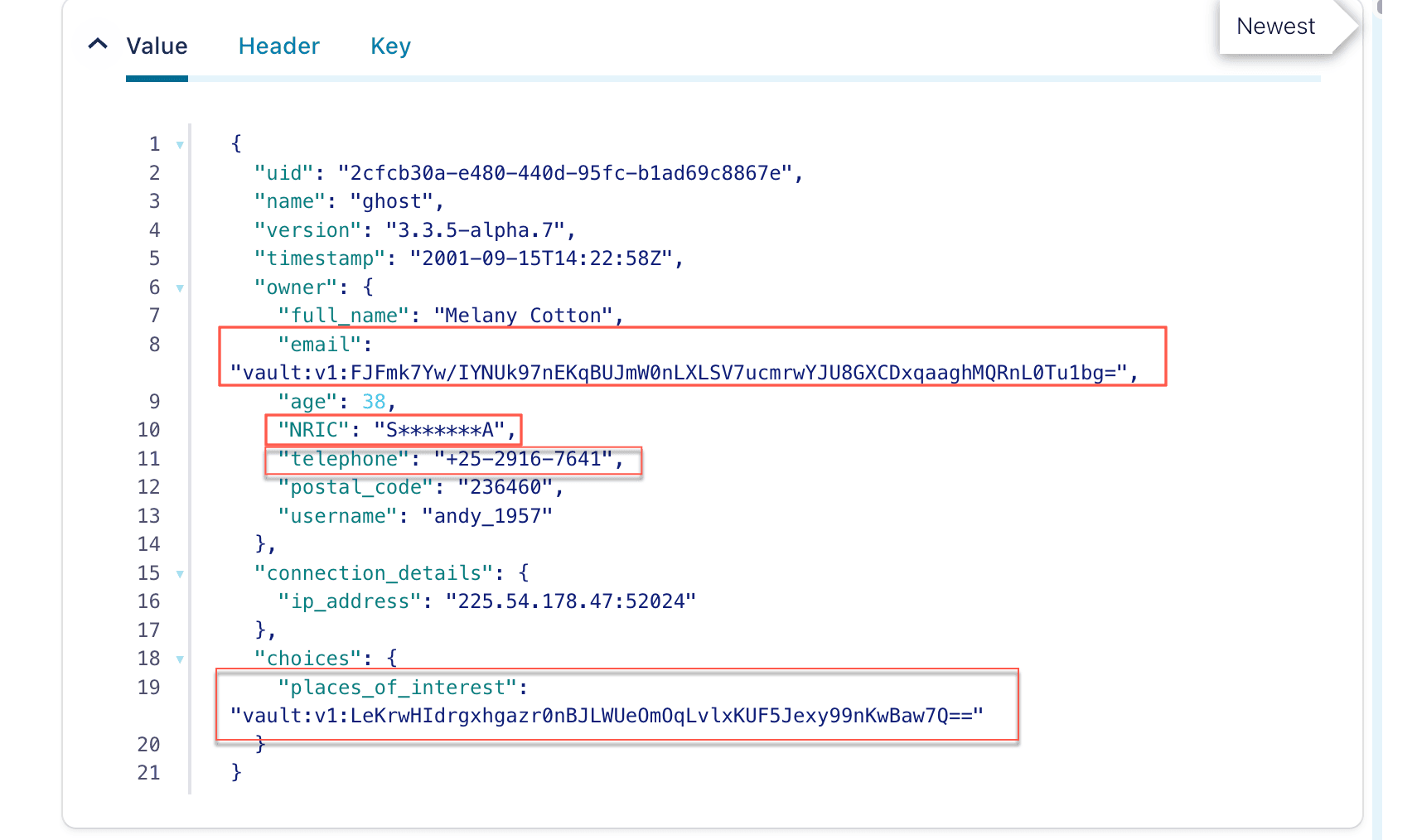1417x840 pixels.
Task: Collapse the "owner" object fold arrow
Action: pyautogui.click(x=180, y=288)
